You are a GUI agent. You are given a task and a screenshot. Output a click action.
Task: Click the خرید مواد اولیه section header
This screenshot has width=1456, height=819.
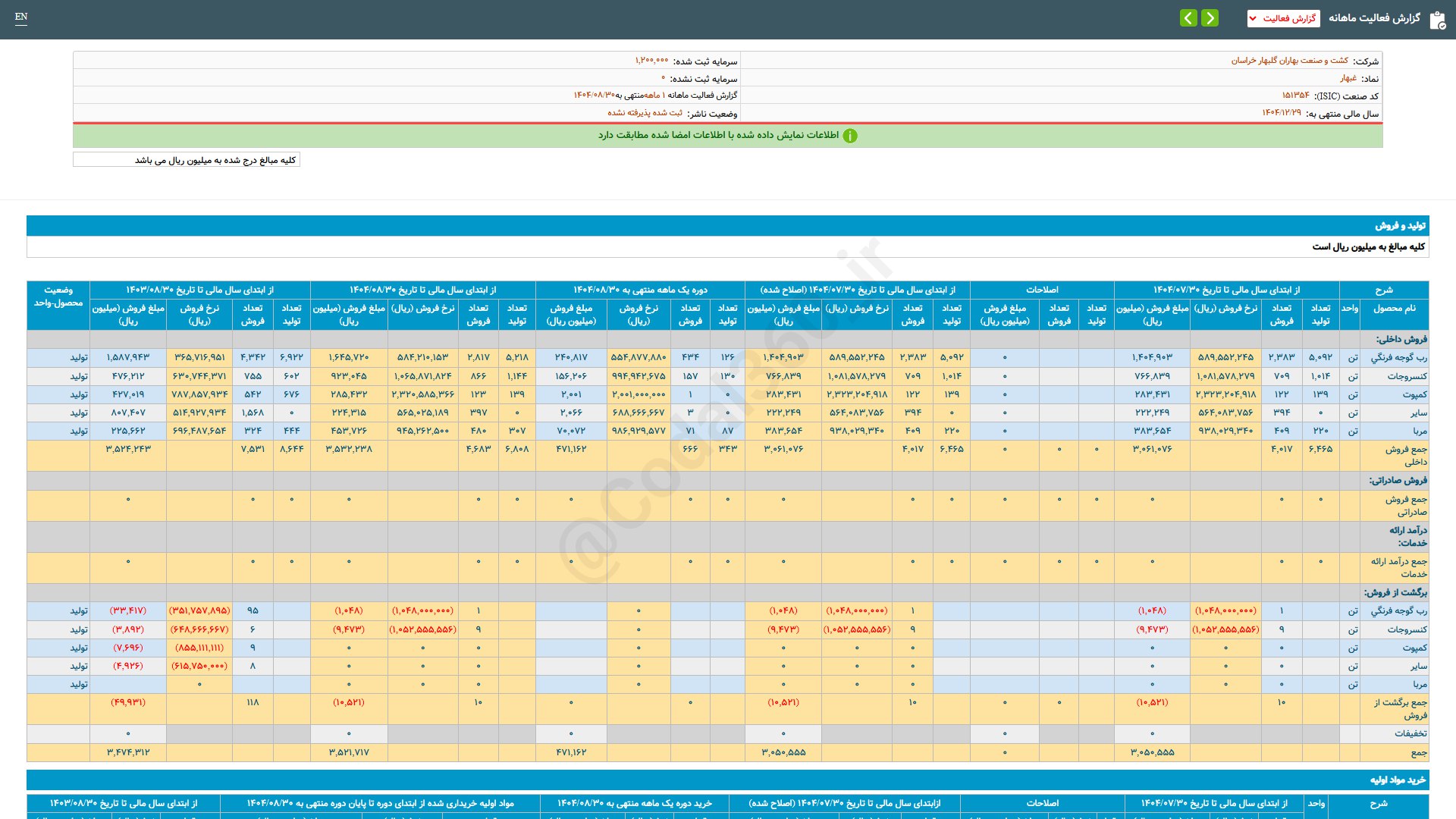point(1398,780)
